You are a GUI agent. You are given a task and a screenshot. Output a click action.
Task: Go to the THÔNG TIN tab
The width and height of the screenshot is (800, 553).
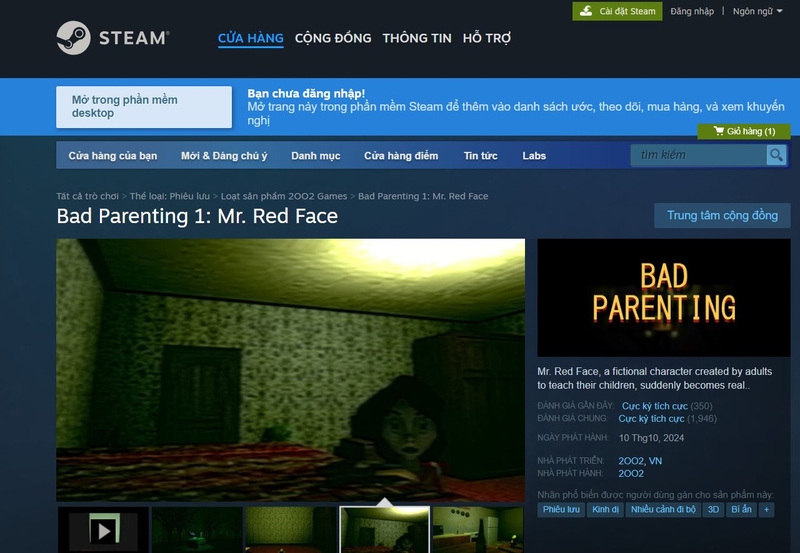[x=417, y=38]
